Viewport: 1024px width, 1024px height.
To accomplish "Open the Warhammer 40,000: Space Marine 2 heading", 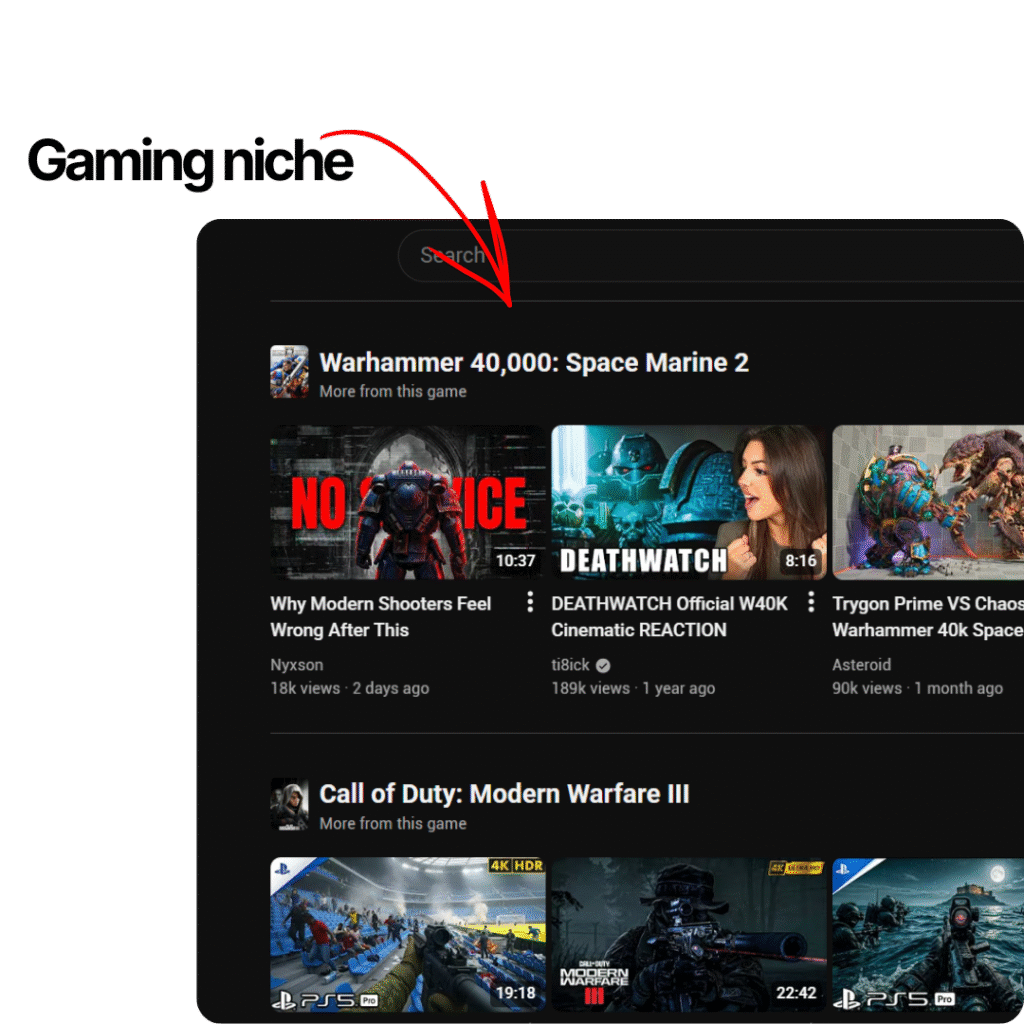I will coord(534,363).
